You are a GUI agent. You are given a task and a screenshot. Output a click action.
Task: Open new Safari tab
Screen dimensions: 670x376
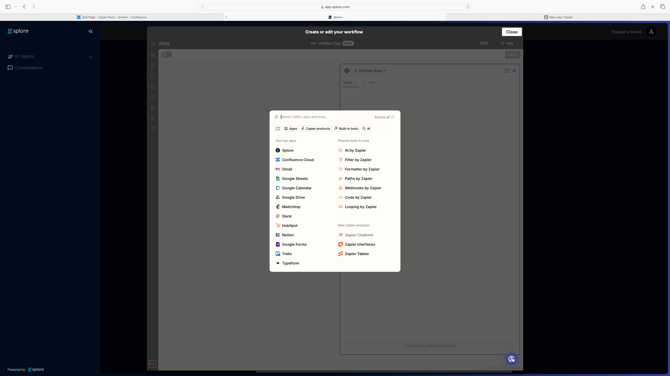pyautogui.click(x=652, y=7)
